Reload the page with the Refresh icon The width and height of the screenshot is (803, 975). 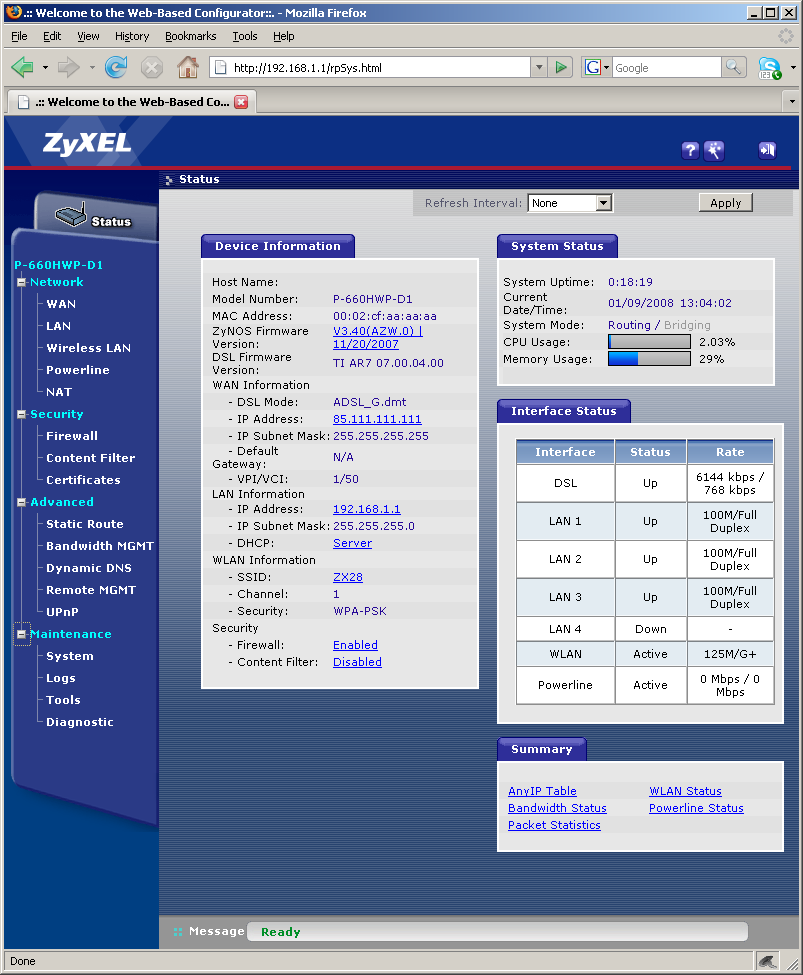pos(116,67)
